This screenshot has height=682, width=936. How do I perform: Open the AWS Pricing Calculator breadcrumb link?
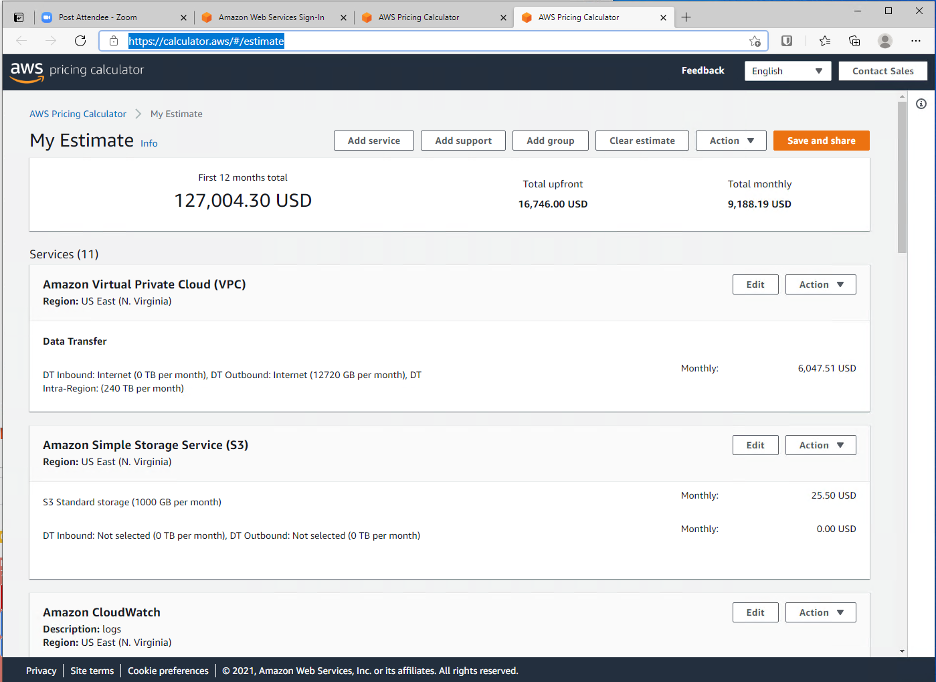click(x=78, y=114)
